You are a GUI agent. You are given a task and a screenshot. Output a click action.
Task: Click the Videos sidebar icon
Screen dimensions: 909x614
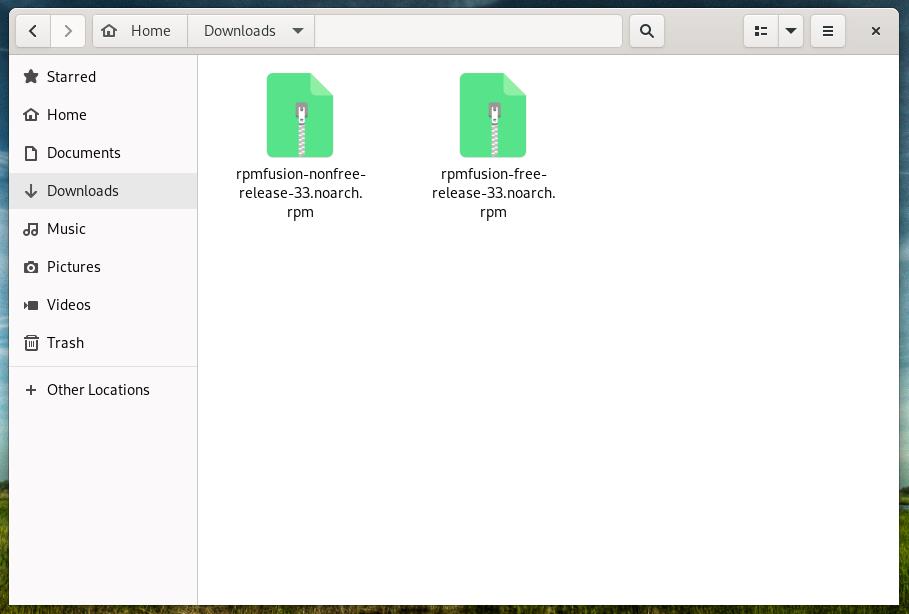[x=31, y=305]
